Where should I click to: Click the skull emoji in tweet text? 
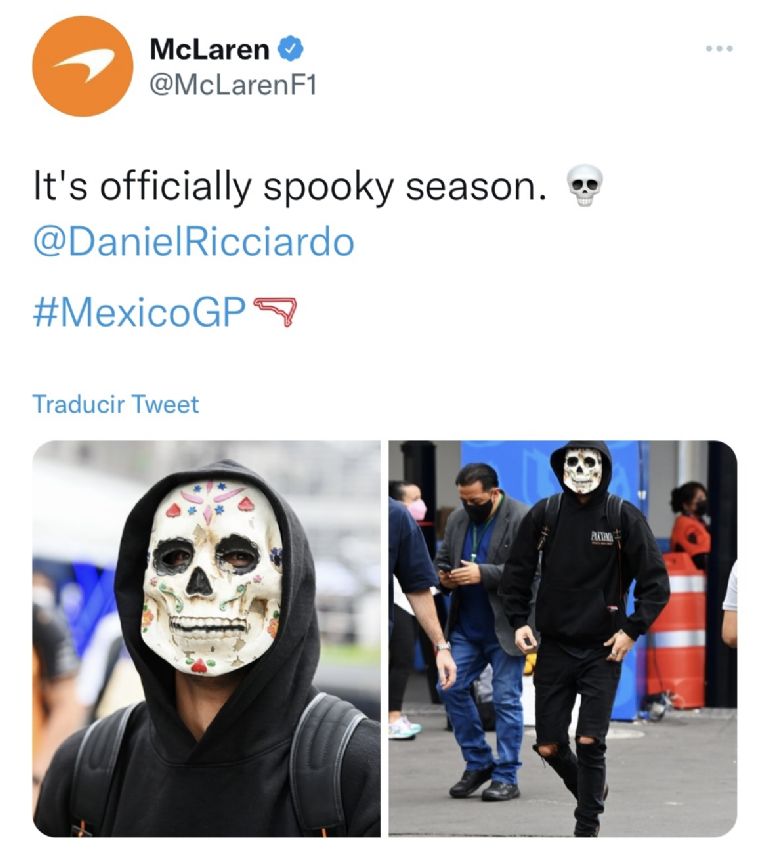point(584,185)
